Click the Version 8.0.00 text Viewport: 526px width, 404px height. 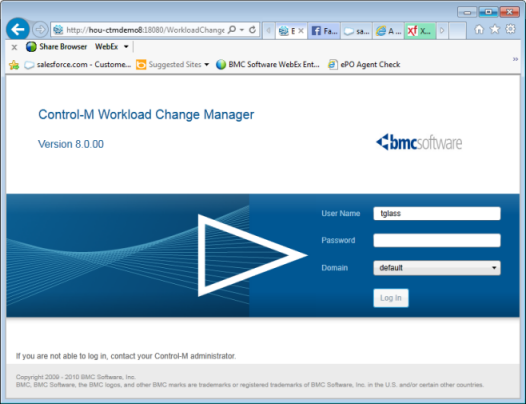71,144
